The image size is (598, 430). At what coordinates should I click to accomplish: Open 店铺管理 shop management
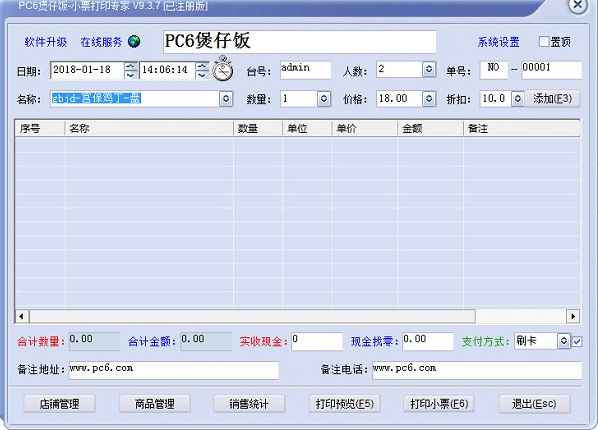point(59,404)
